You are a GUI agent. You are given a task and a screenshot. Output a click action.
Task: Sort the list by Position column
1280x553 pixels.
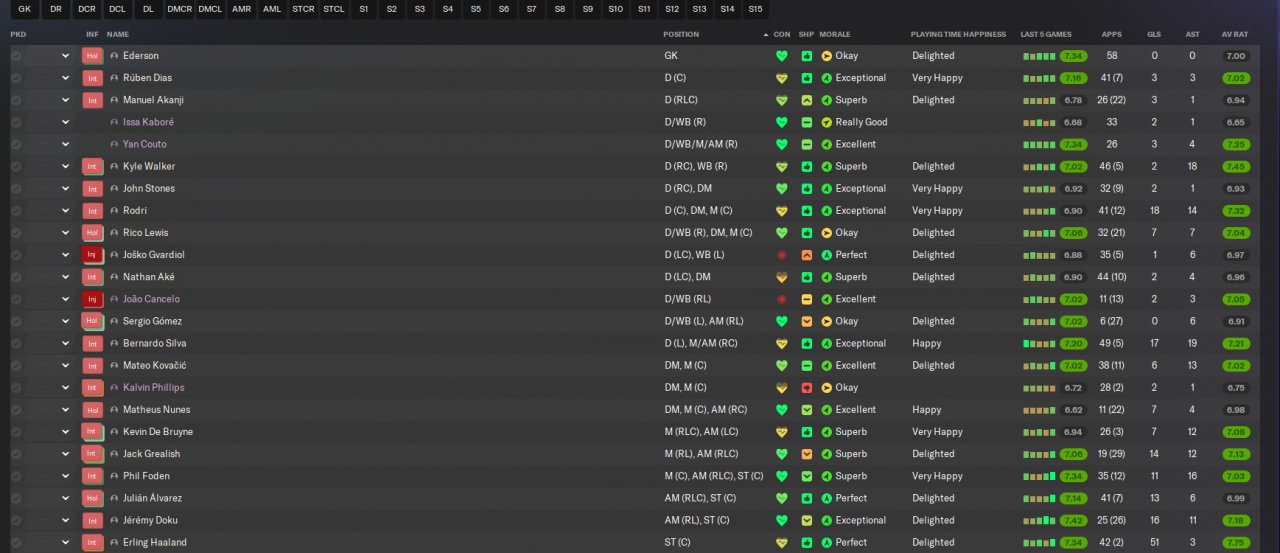pos(681,34)
